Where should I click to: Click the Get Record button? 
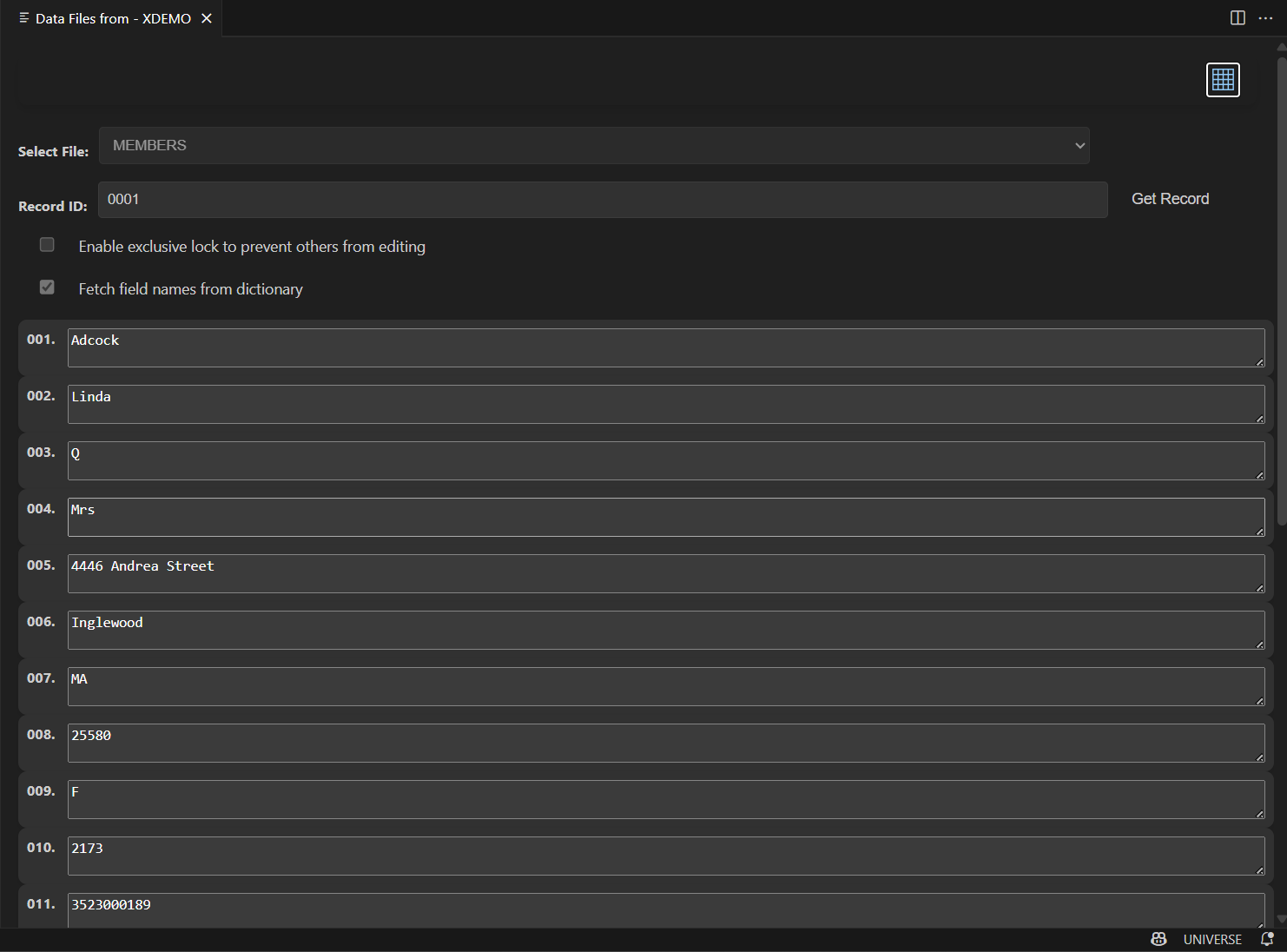tap(1170, 199)
